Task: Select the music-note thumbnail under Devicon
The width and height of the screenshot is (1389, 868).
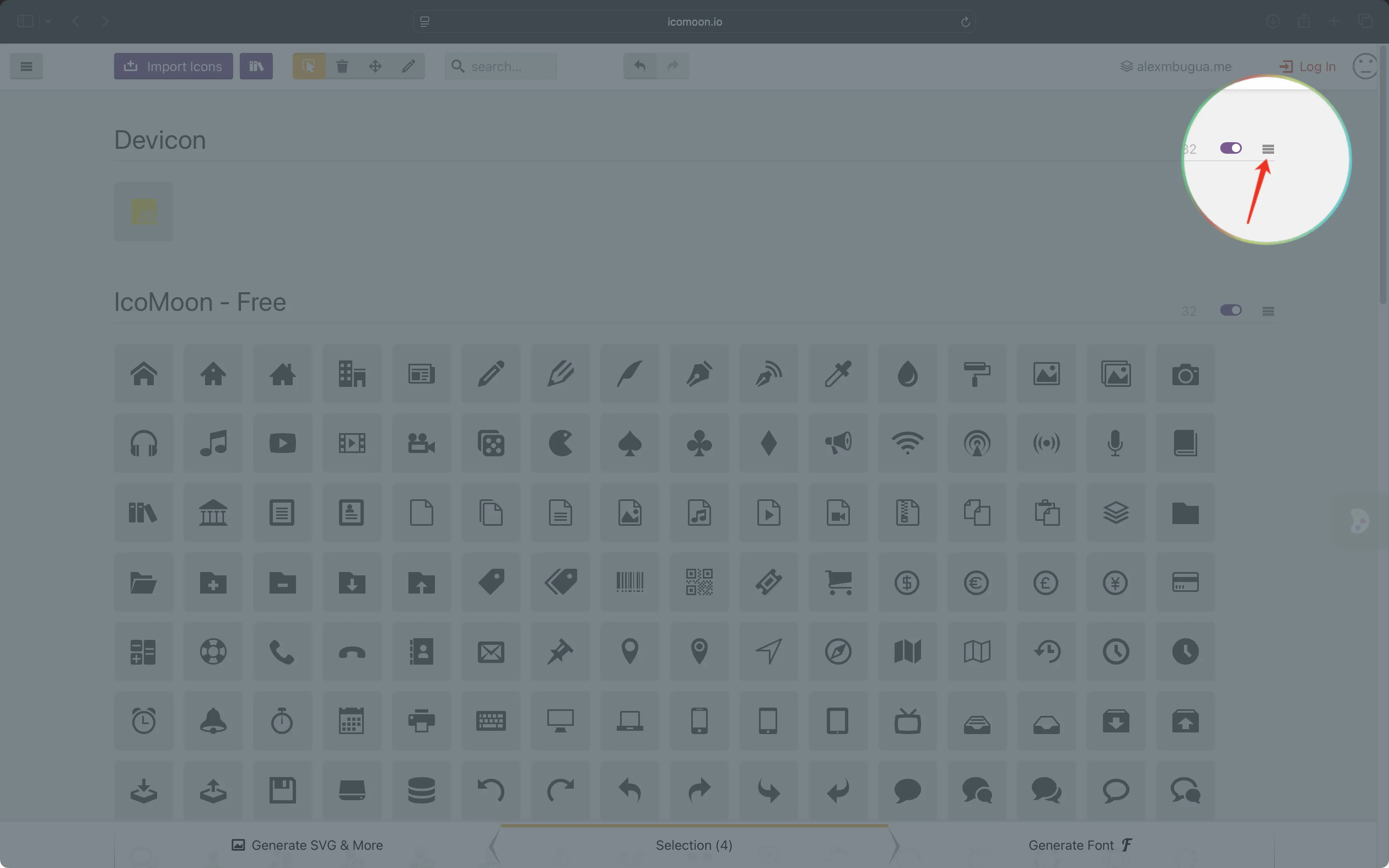Action: tap(143, 211)
